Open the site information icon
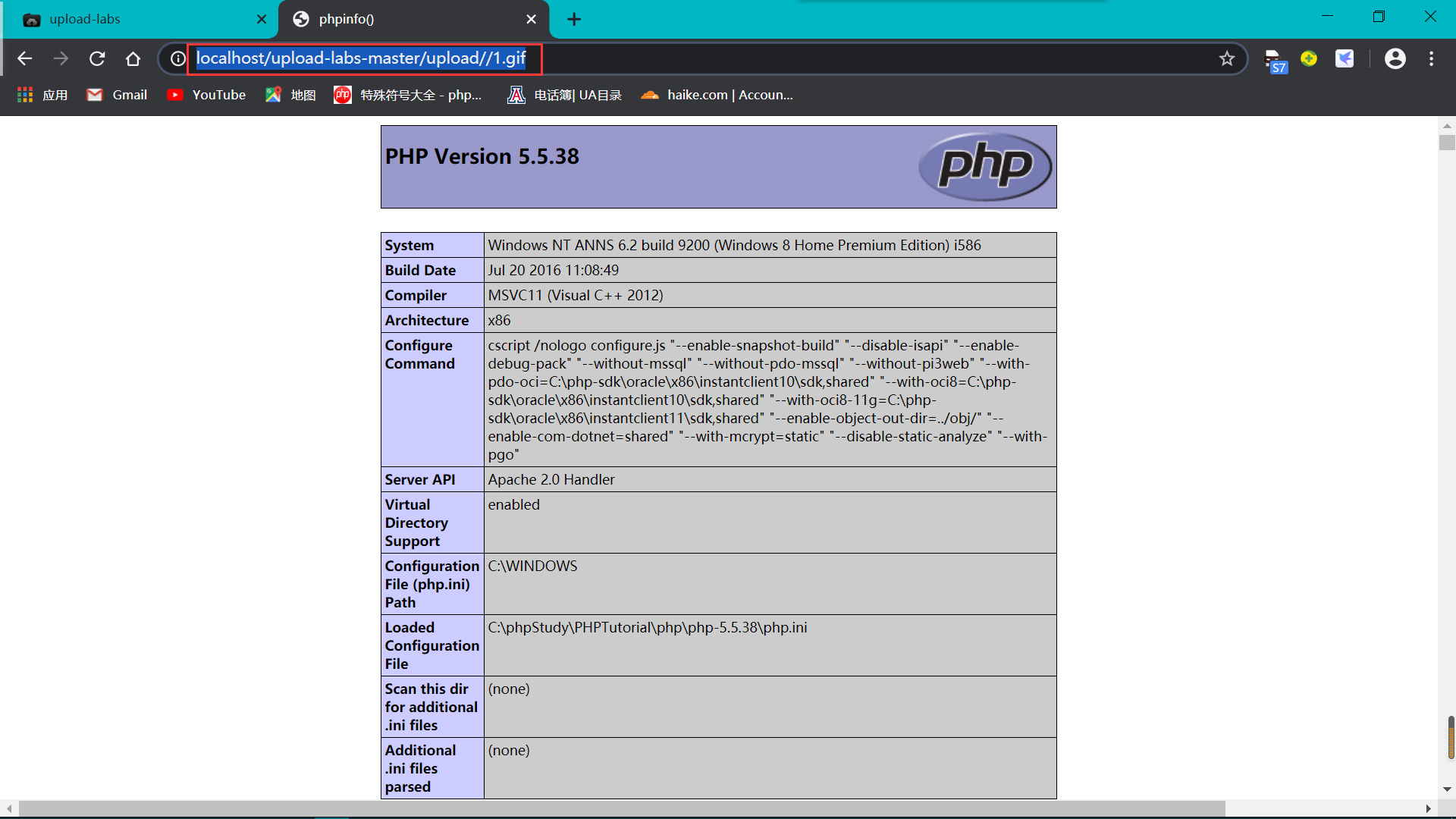Image resolution: width=1456 pixels, height=819 pixels. (x=177, y=58)
